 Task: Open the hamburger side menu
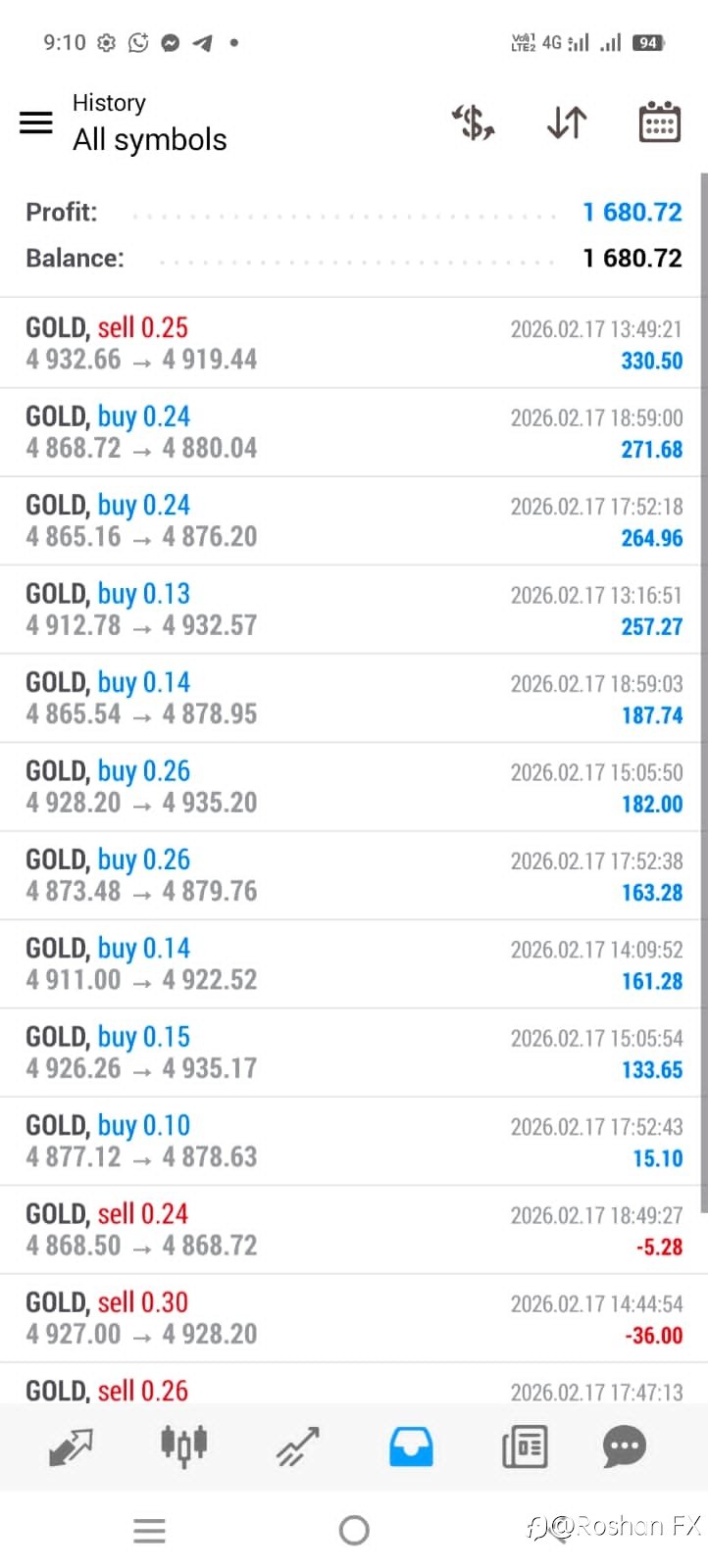click(x=36, y=122)
